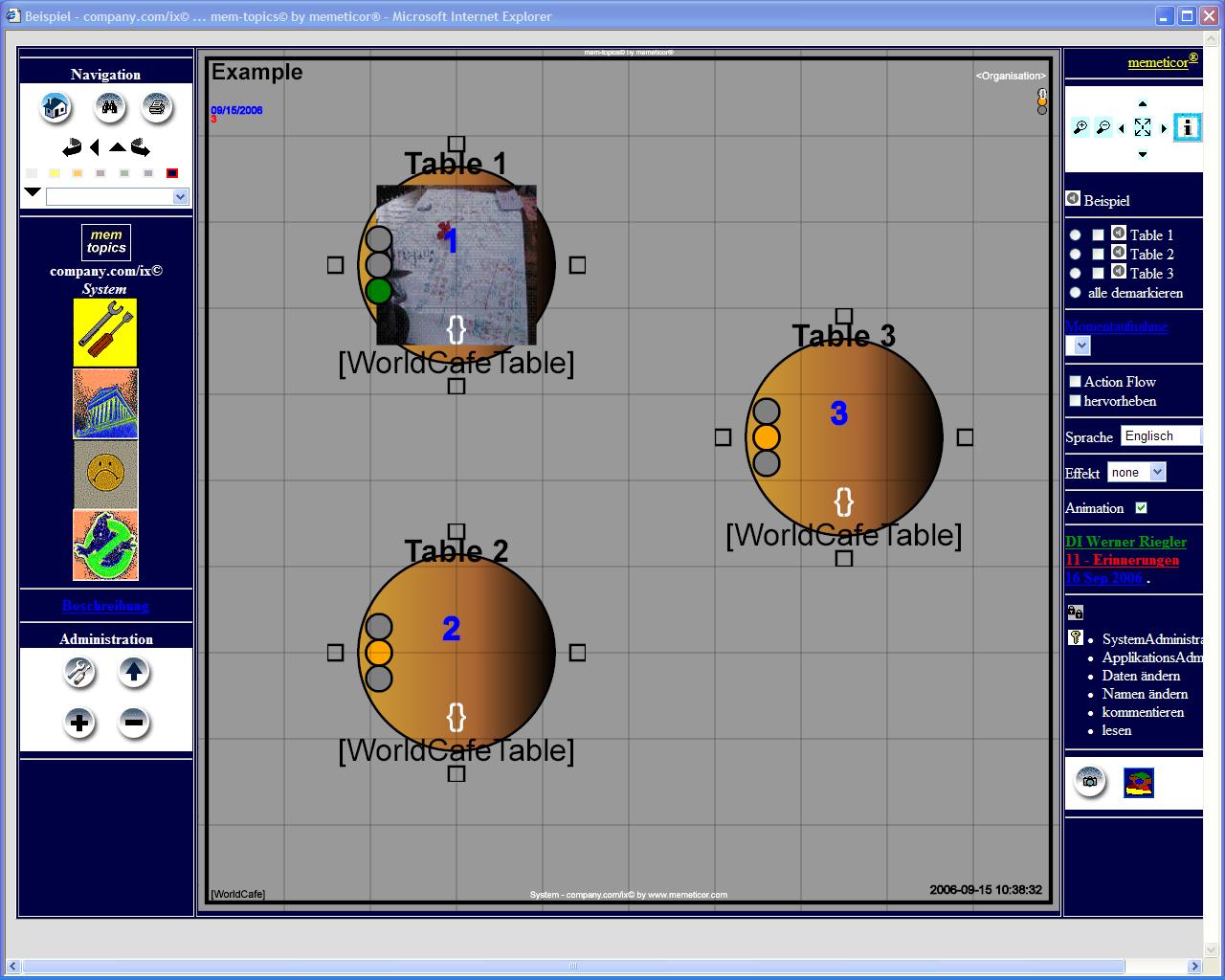Pick the dark blue color swatch with red border
1225x980 pixels.
172,173
